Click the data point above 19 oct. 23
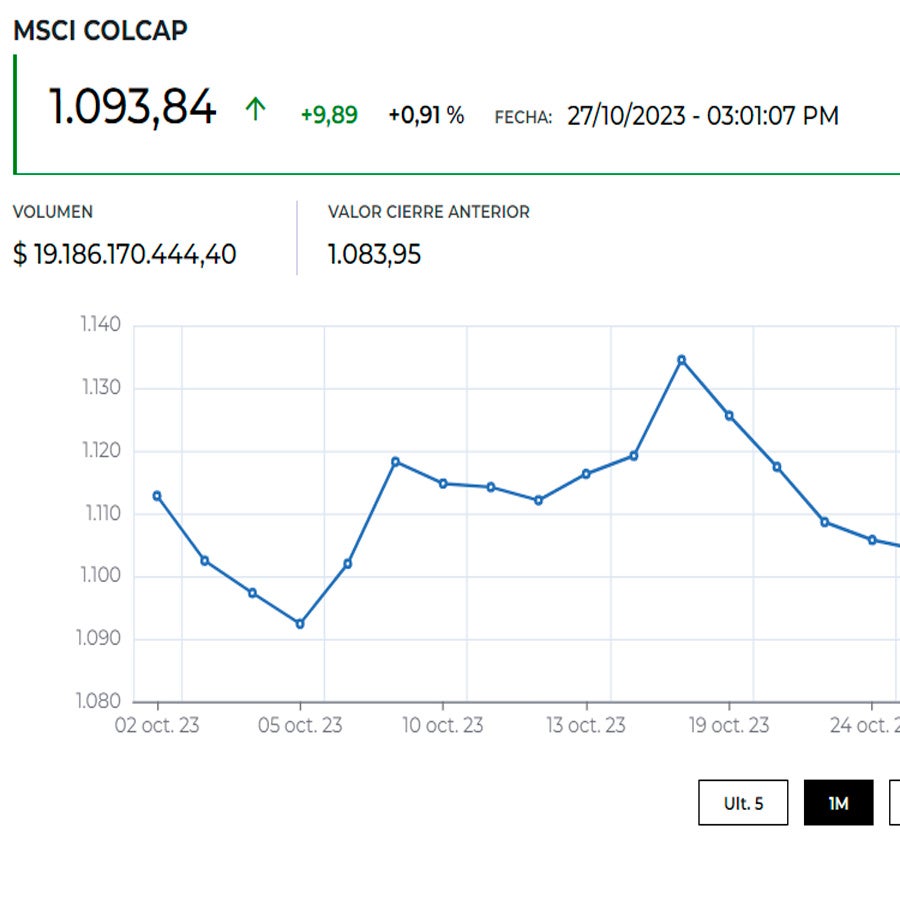 tap(729, 415)
